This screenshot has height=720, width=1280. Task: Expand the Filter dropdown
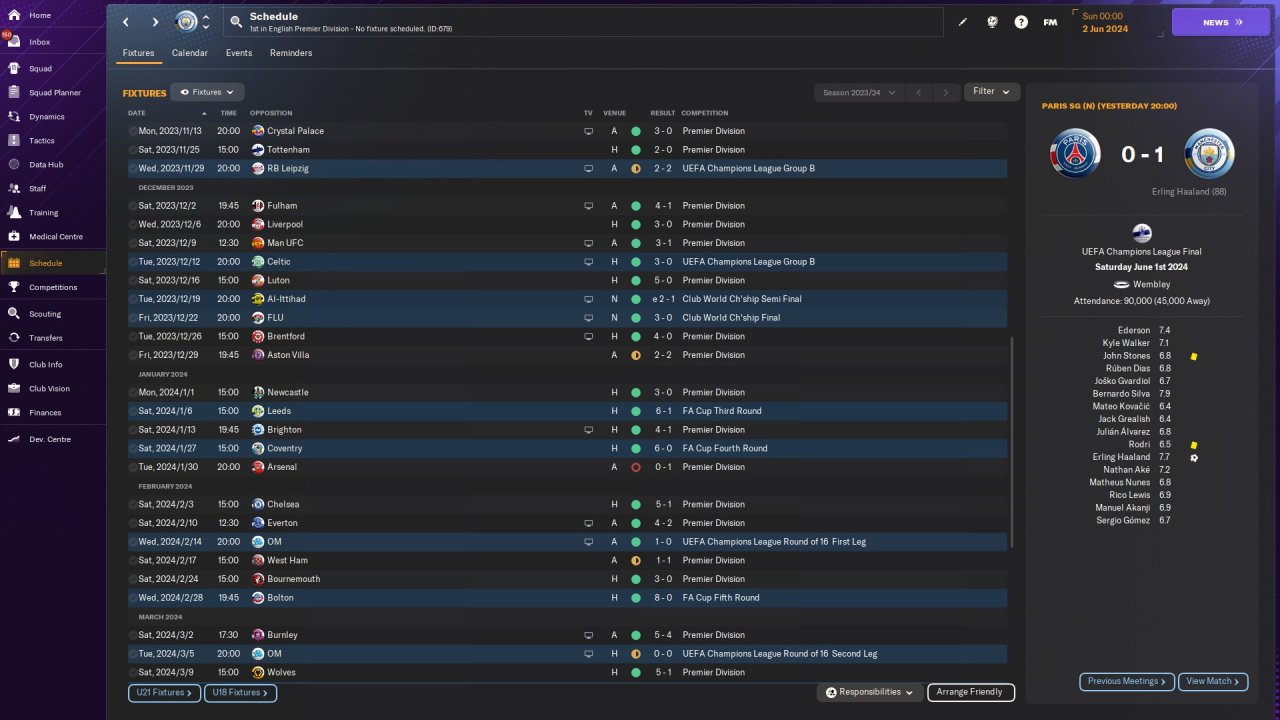pyautogui.click(x=992, y=92)
